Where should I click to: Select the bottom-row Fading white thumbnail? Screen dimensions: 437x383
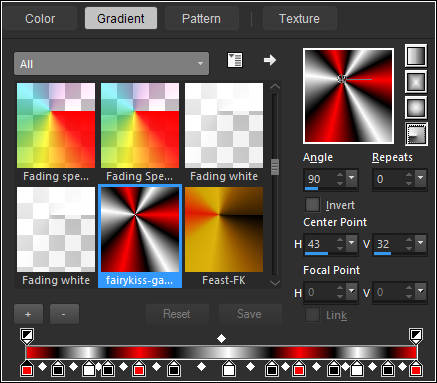[56, 229]
